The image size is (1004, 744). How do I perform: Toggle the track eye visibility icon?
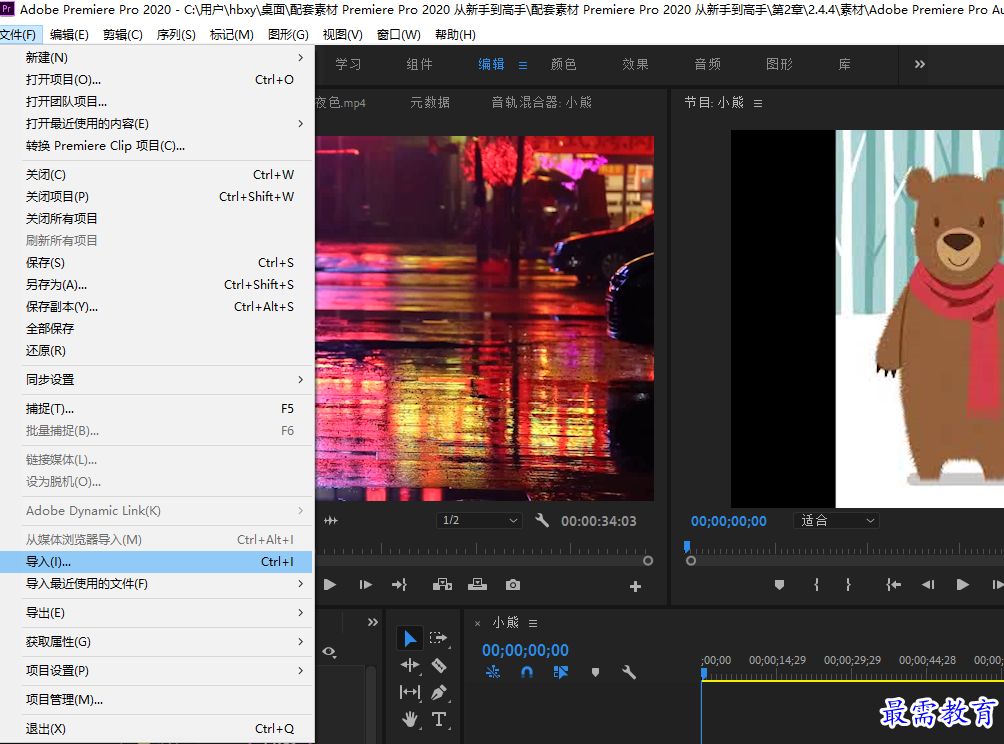click(x=329, y=652)
